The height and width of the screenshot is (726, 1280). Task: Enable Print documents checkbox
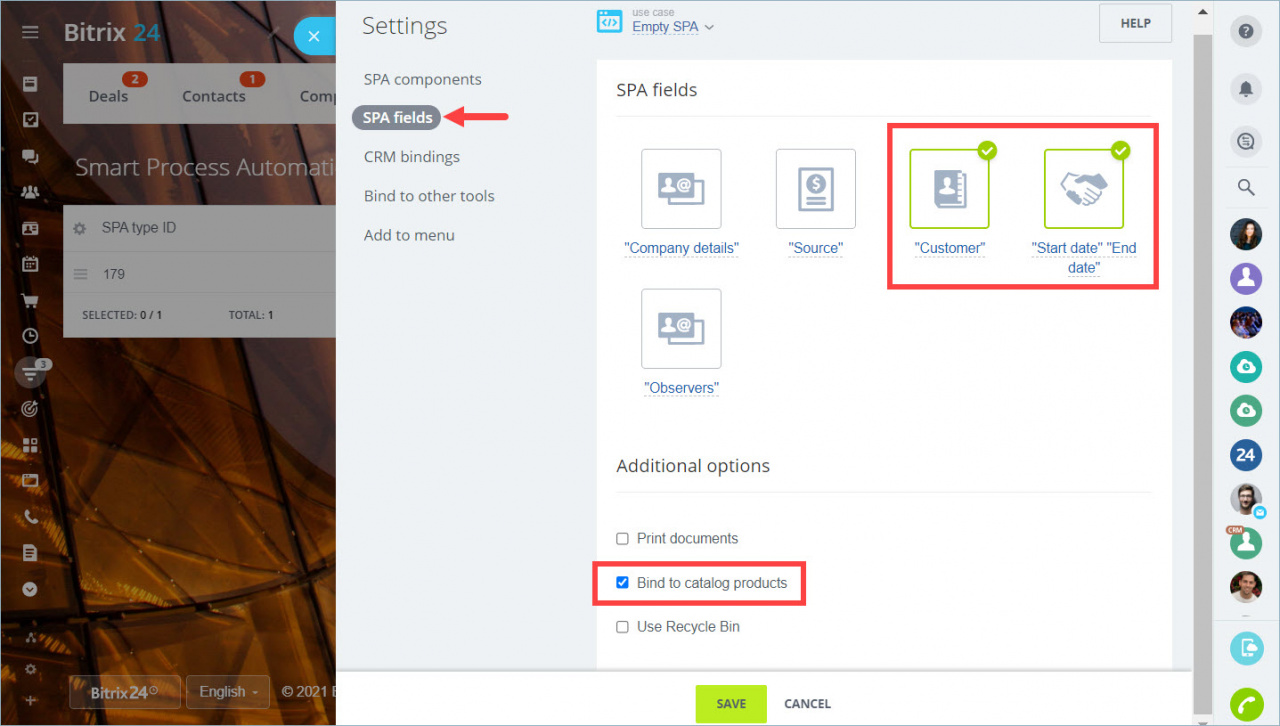click(622, 538)
